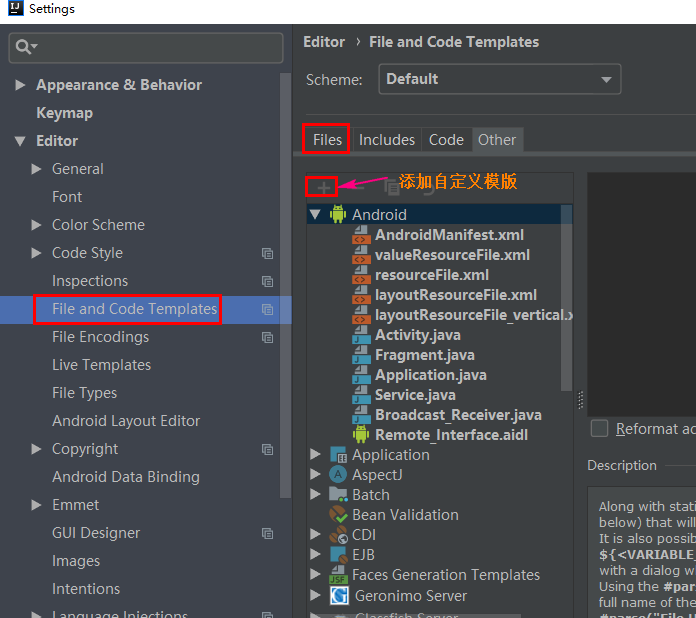Click the EJB group icon
Image resolution: width=696 pixels, height=618 pixels.
(338, 555)
